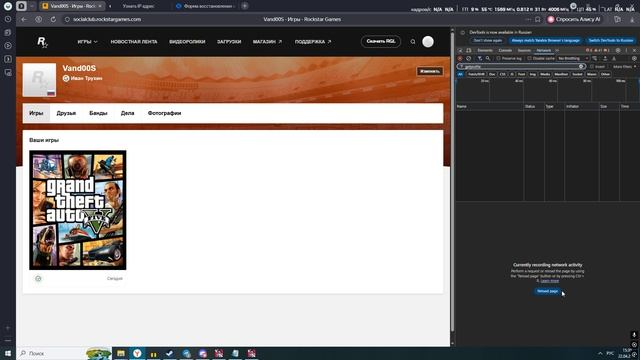Select the Doc request type filter

(x=492, y=74)
